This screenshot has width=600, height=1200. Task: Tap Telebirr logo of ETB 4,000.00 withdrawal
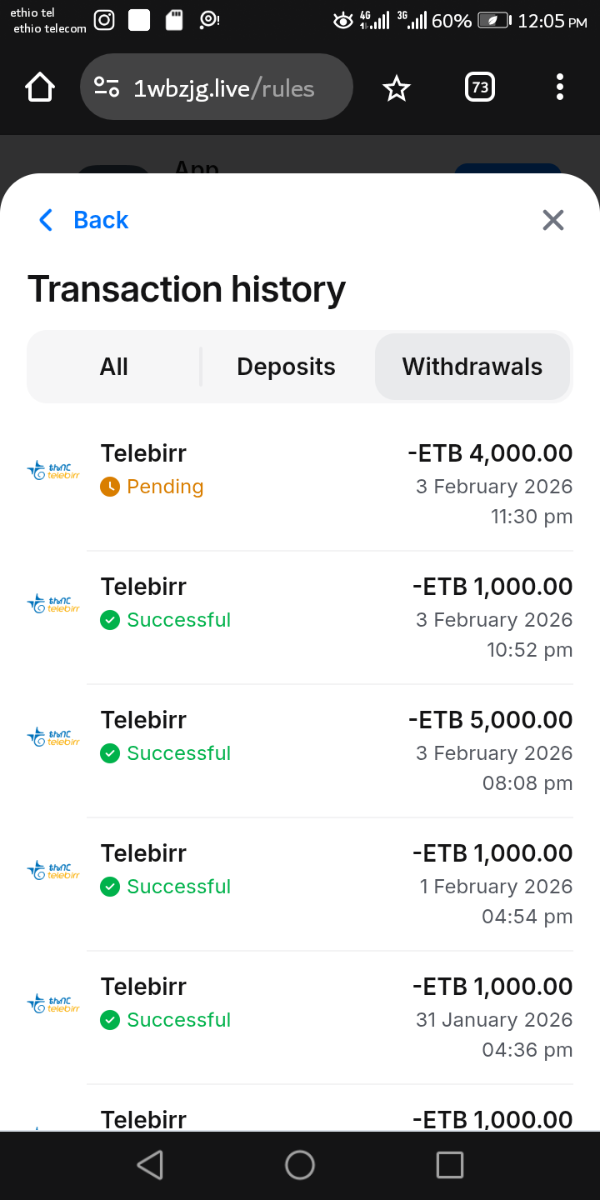point(52,470)
